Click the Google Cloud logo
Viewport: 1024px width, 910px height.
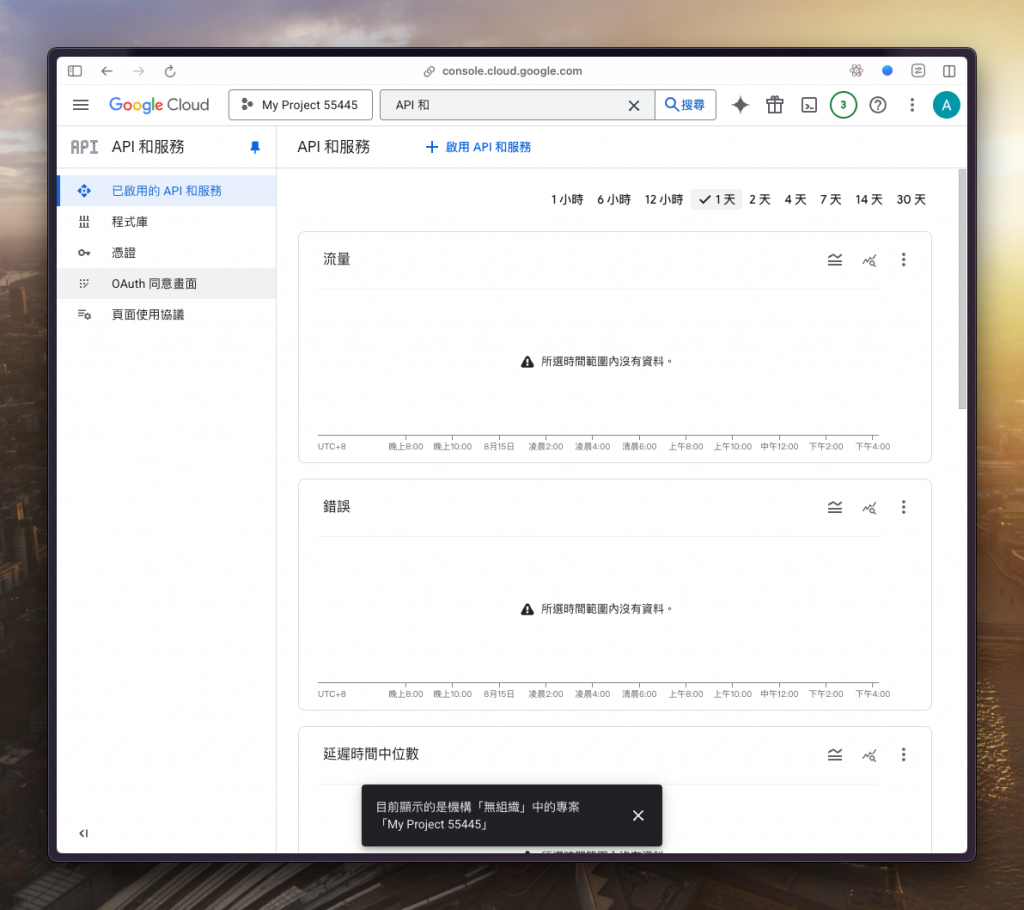(x=159, y=105)
